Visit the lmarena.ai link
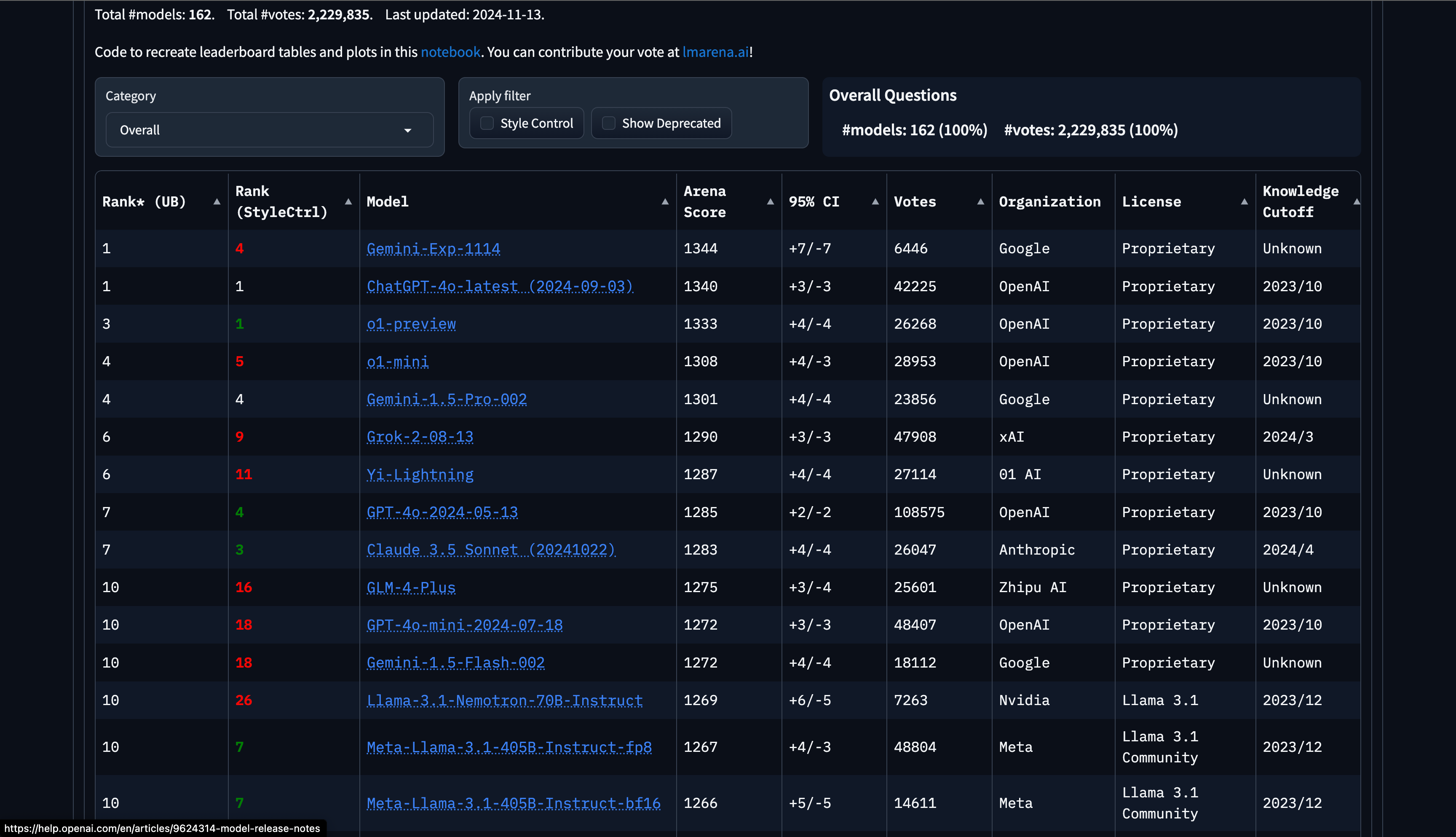This screenshot has width=1456, height=837. 715,52
